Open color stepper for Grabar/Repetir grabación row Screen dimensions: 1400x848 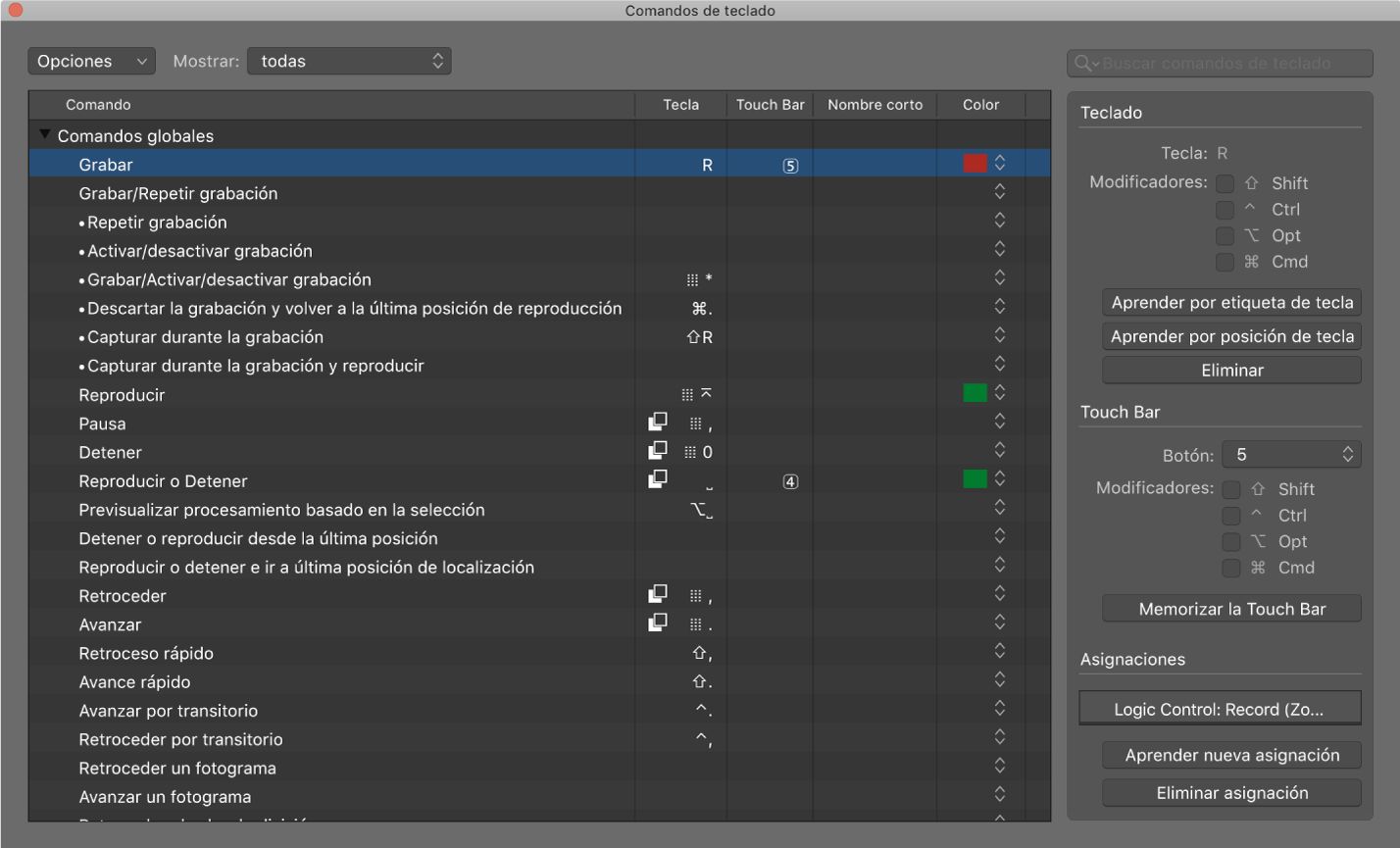point(1000,191)
